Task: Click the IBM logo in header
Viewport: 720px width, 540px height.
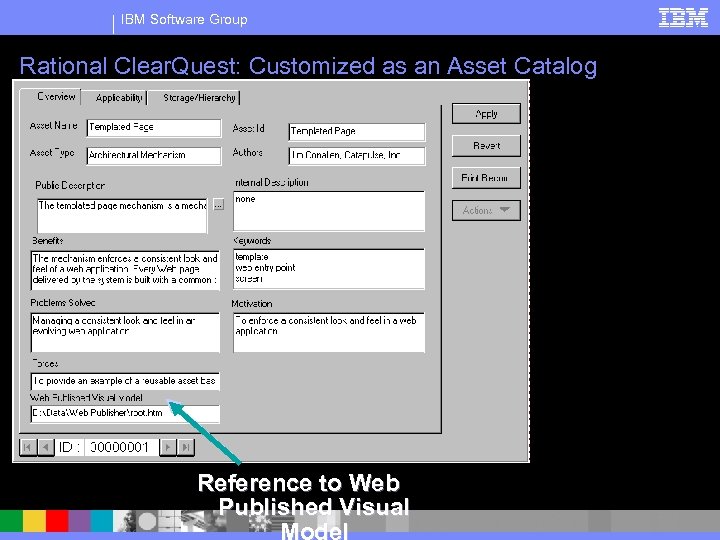Action: [x=683, y=18]
